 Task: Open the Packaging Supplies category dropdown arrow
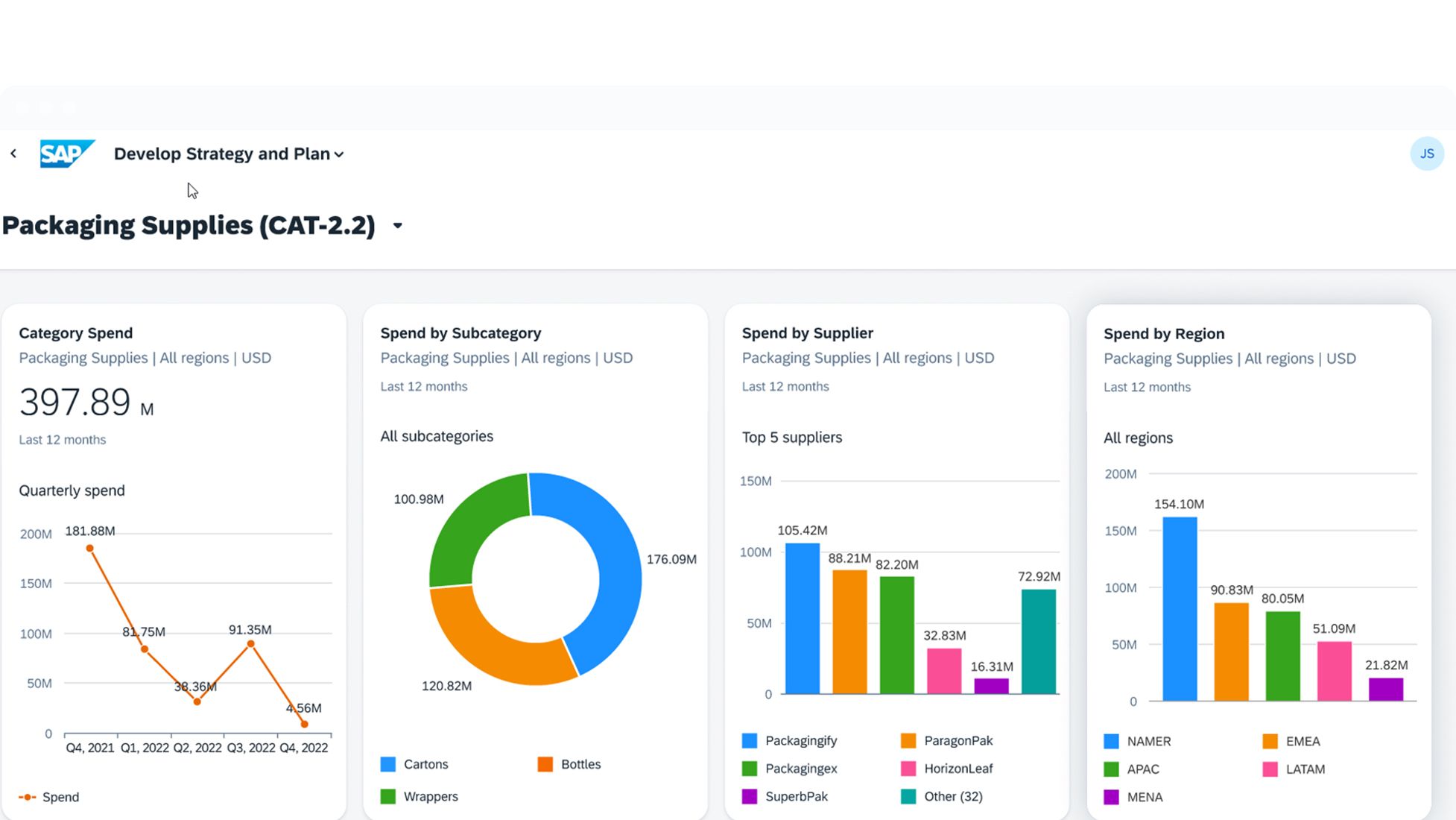(398, 225)
